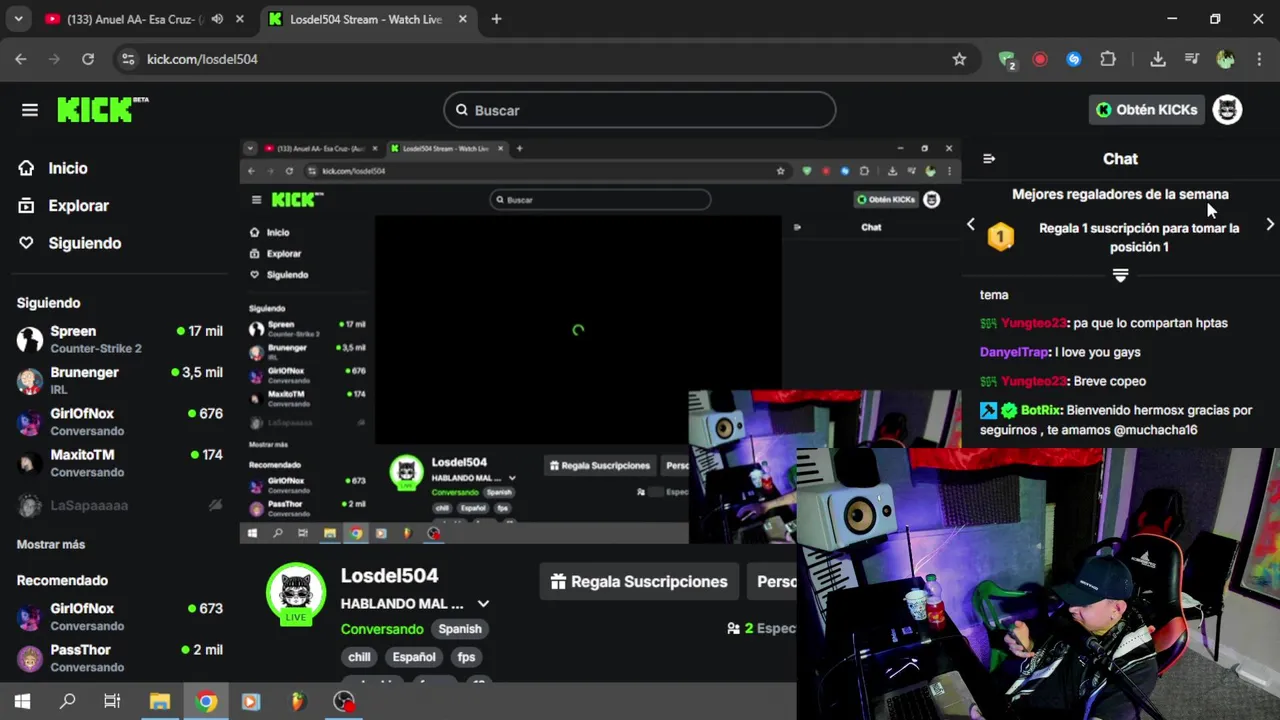Open GirlOfNox channel under Siguiendo

tap(120, 421)
